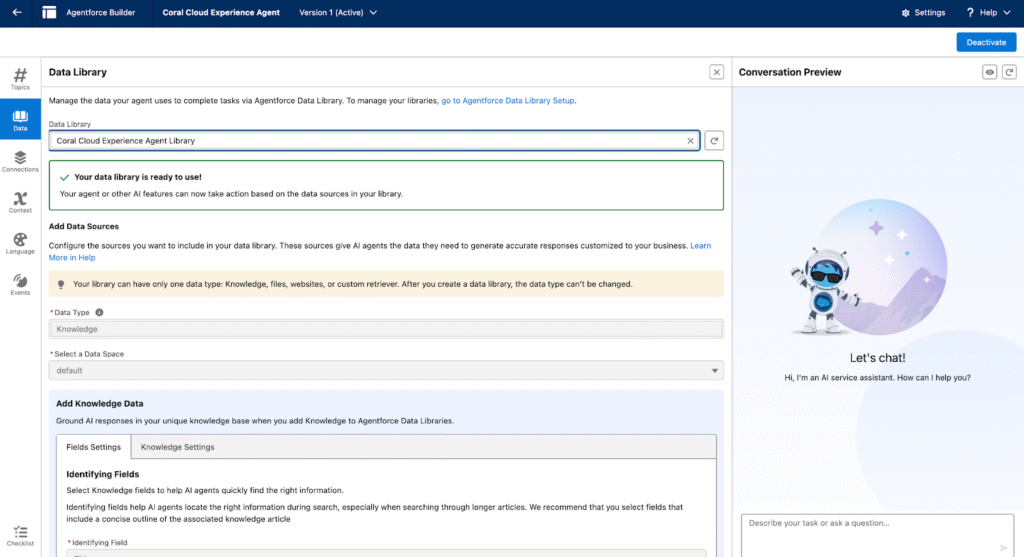
Task: Open the Checklist panel
Action: click(20, 535)
